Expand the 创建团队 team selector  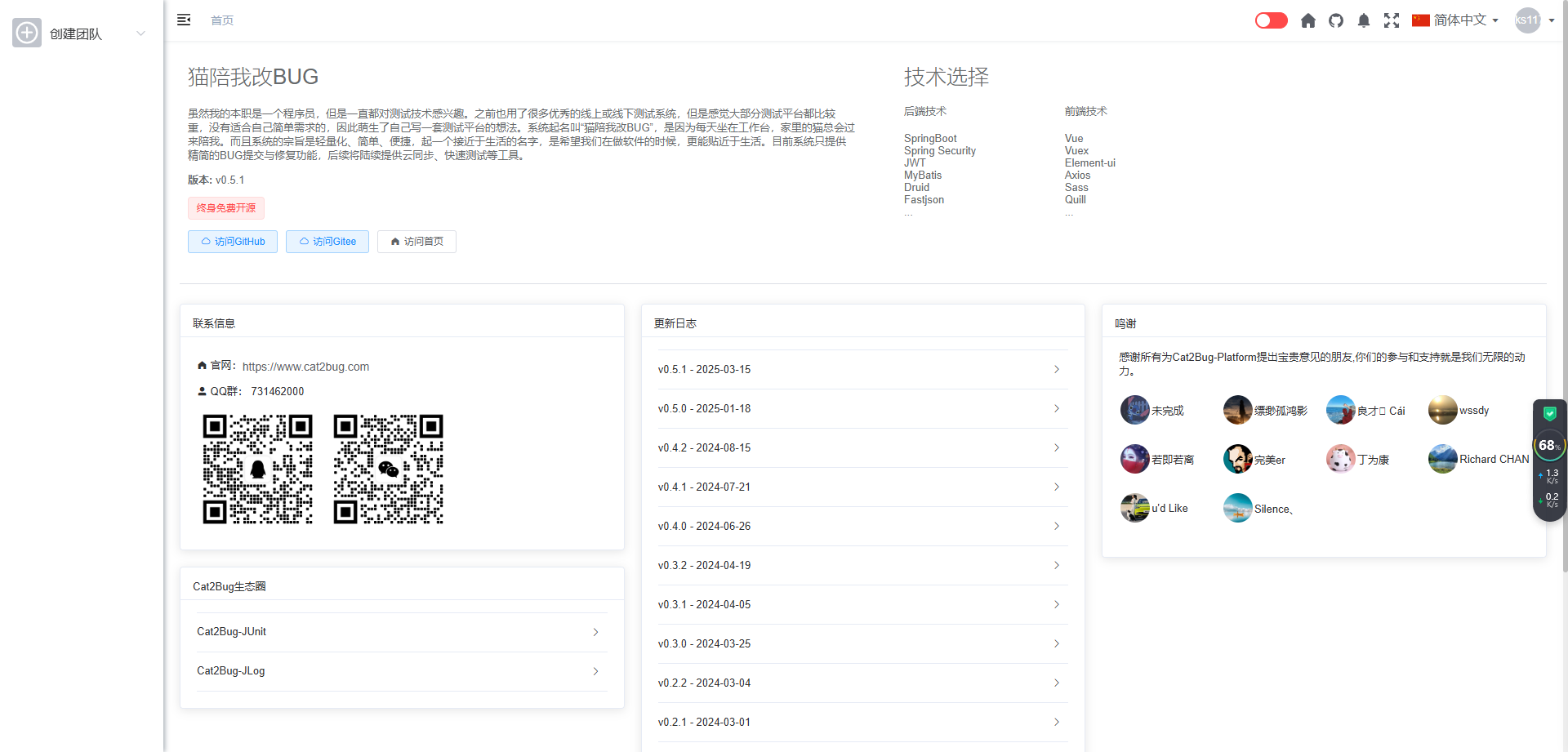(140, 33)
